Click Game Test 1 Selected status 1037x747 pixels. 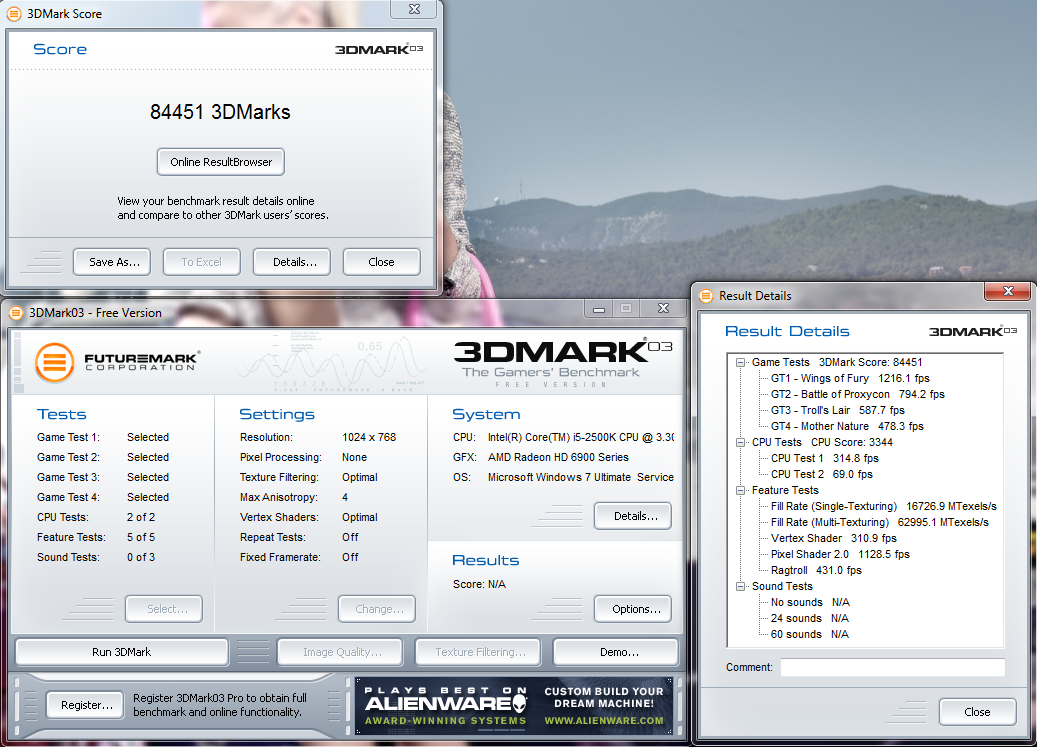pyautogui.click(x=148, y=437)
